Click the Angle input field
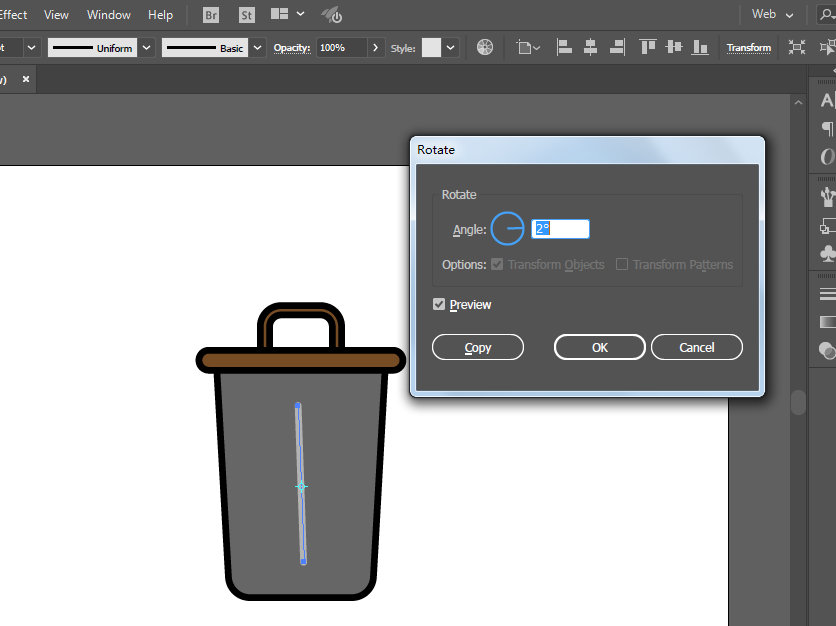836x626 pixels. tap(560, 229)
